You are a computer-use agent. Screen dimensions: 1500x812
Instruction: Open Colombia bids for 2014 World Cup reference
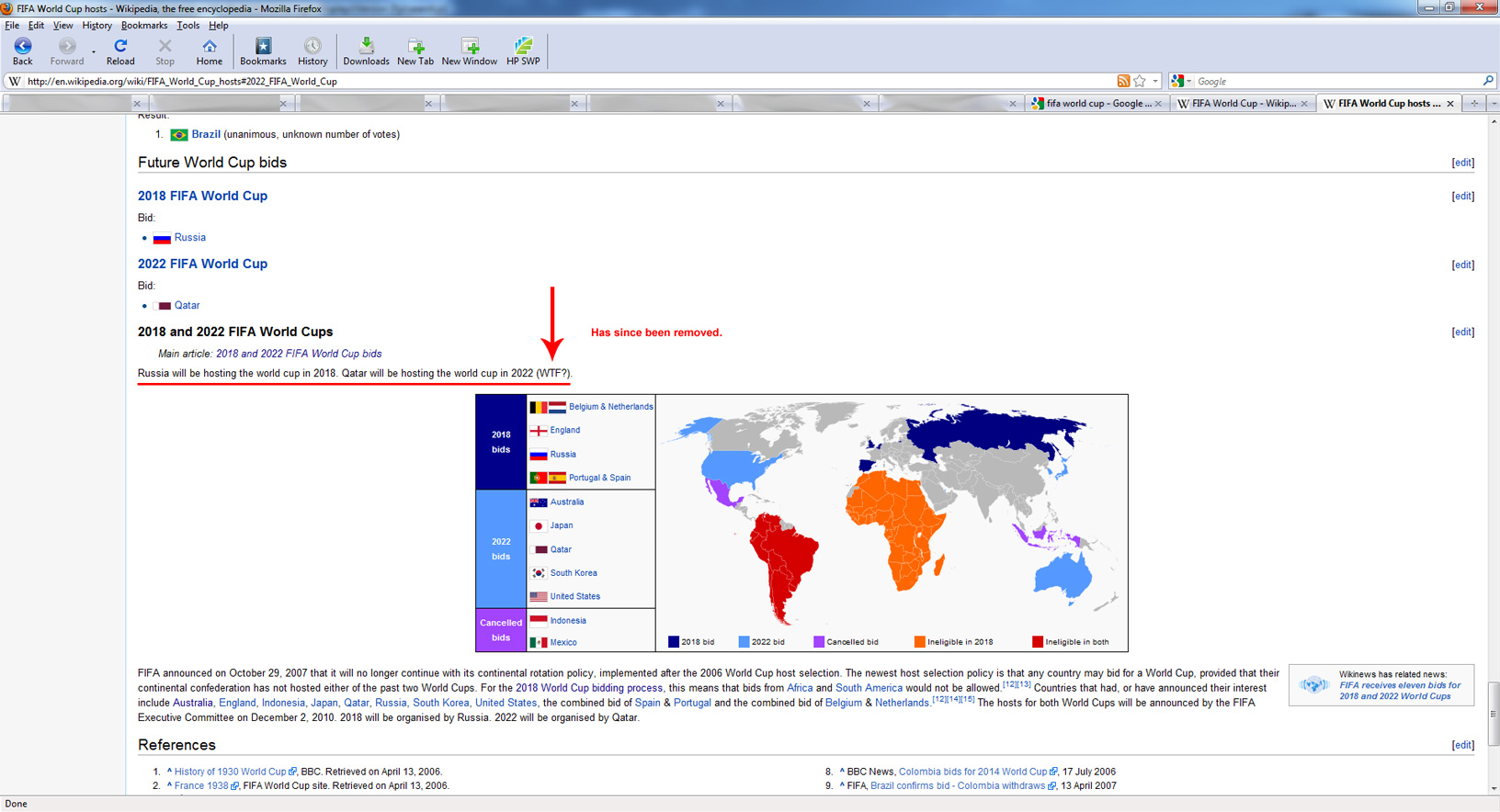[972, 772]
